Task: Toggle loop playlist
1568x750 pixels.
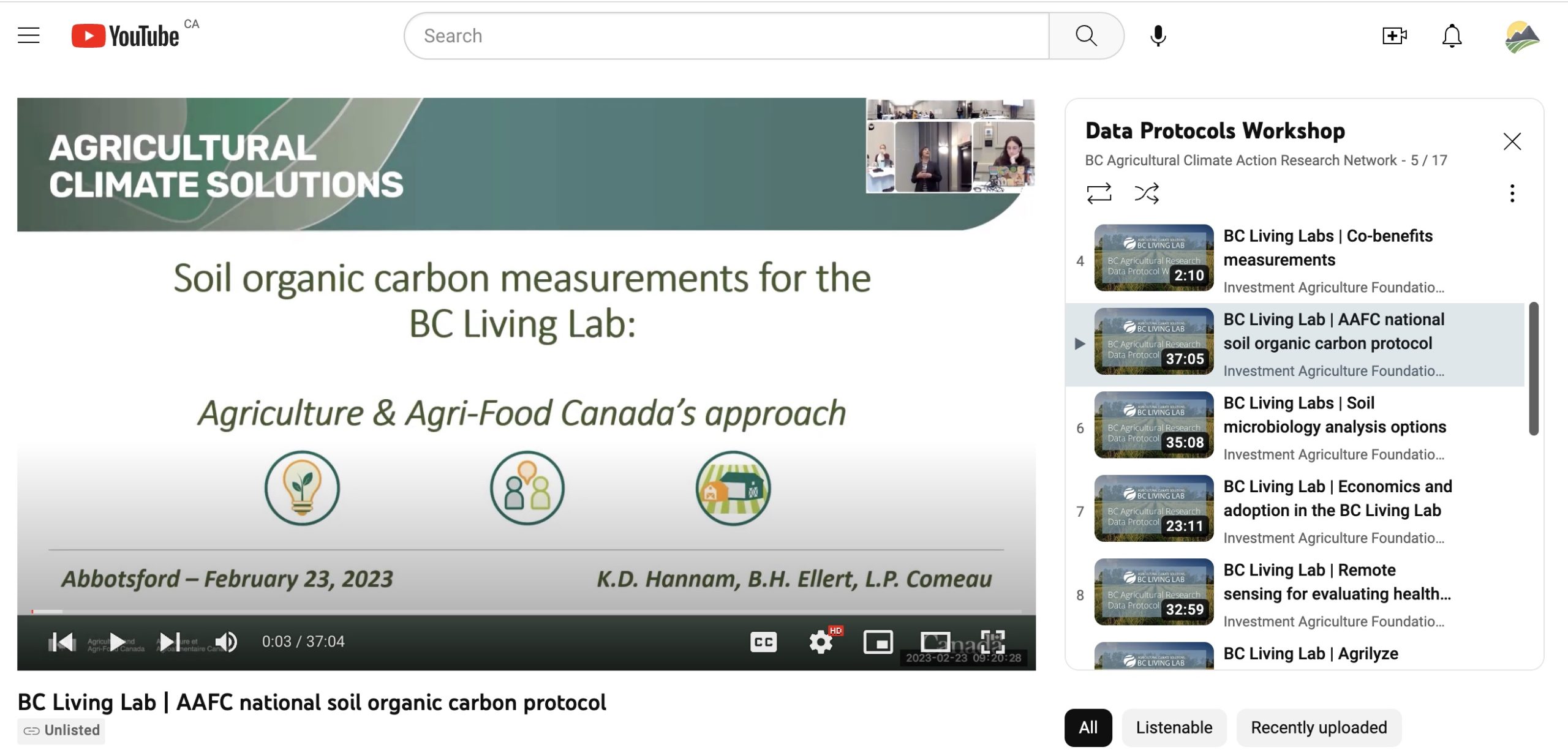Action: [1099, 193]
